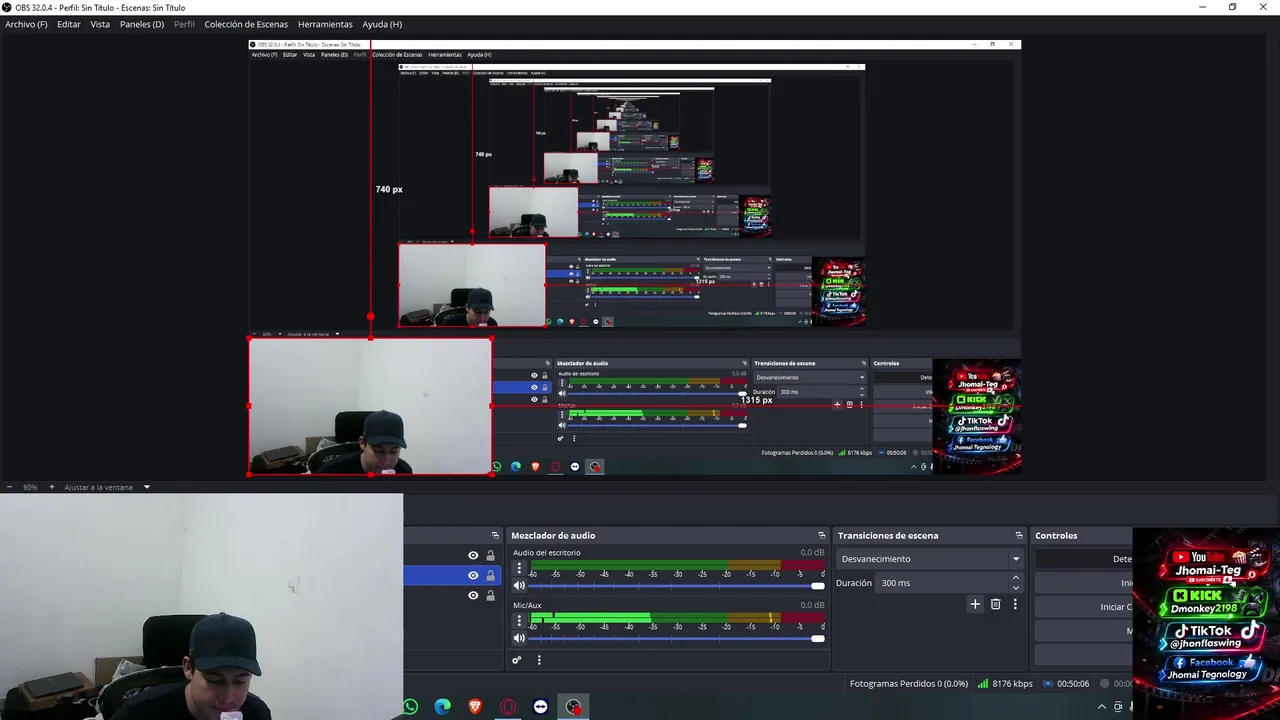Click the Mezclador de audio panel title
1280x720 pixels.
tap(553, 536)
